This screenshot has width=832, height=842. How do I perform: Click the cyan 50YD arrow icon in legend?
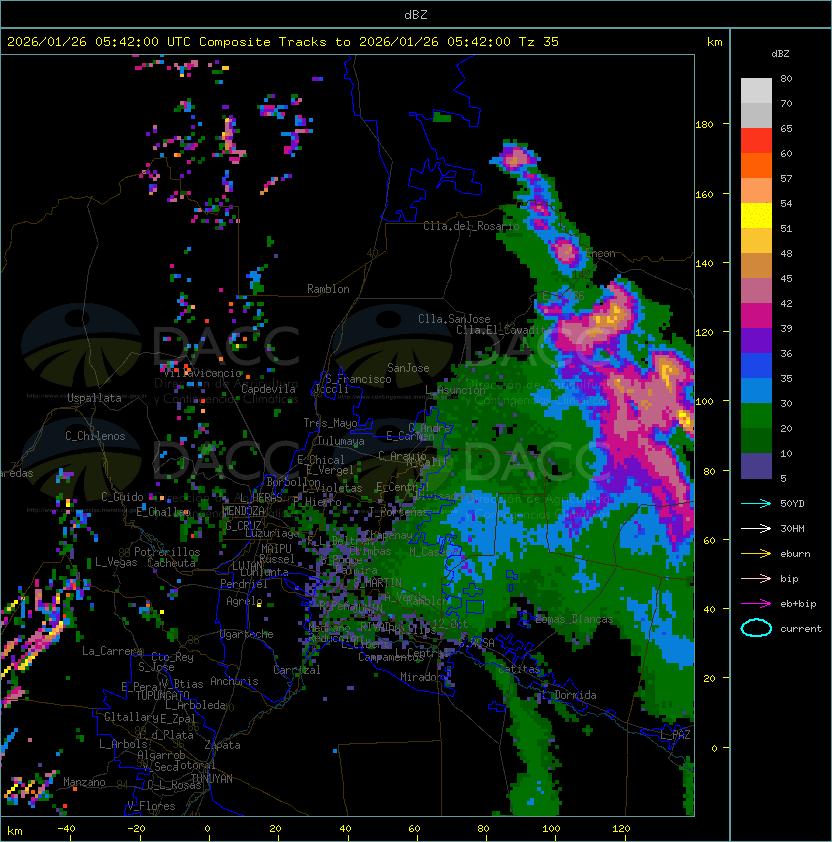pyautogui.click(x=756, y=503)
